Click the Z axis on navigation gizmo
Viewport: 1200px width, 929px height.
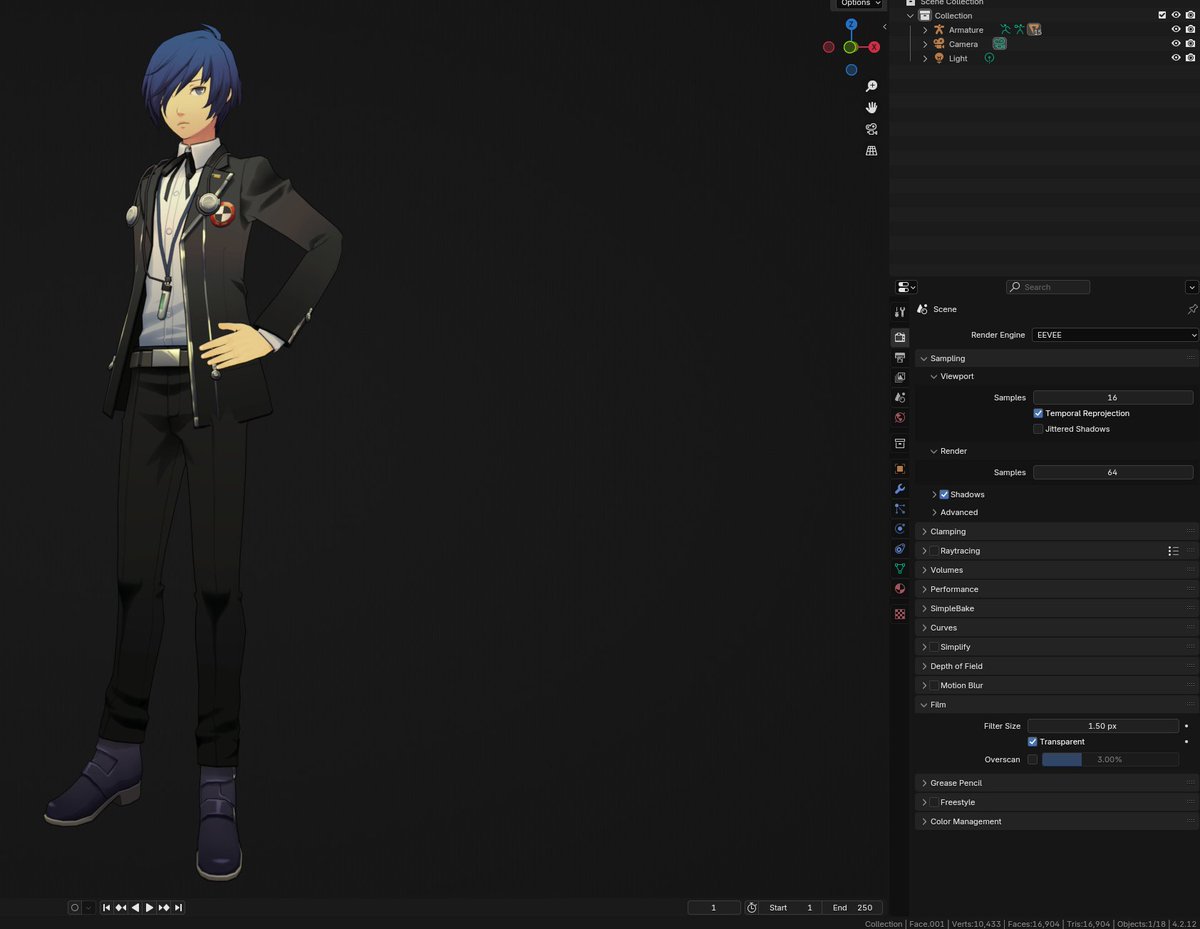[x=851, y=24]
